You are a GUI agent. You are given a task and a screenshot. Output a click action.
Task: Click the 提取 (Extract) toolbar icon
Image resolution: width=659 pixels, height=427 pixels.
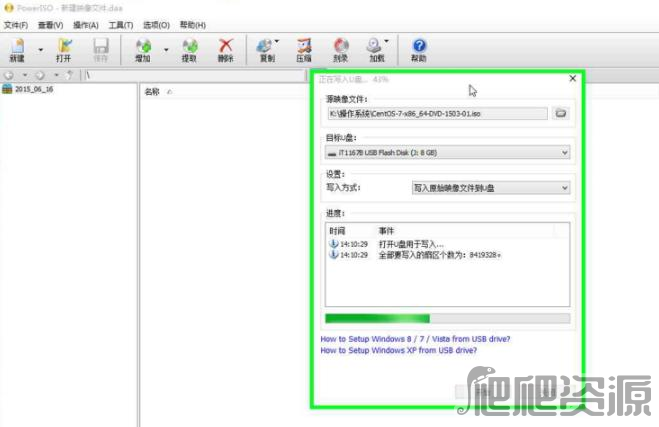190,50
